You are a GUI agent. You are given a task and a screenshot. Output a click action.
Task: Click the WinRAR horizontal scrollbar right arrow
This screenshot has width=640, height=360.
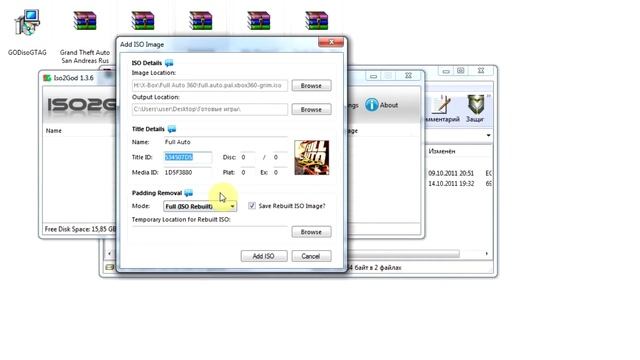tap(487, 253)
